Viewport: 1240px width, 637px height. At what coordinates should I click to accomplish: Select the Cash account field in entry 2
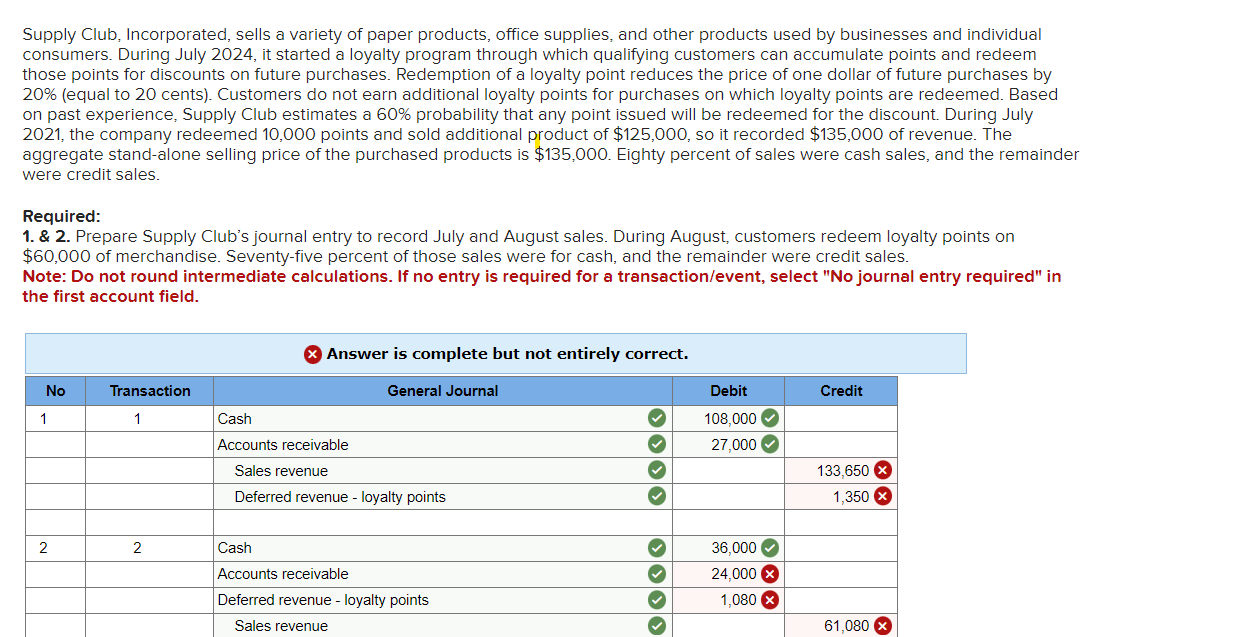click(x=442, y=547)
